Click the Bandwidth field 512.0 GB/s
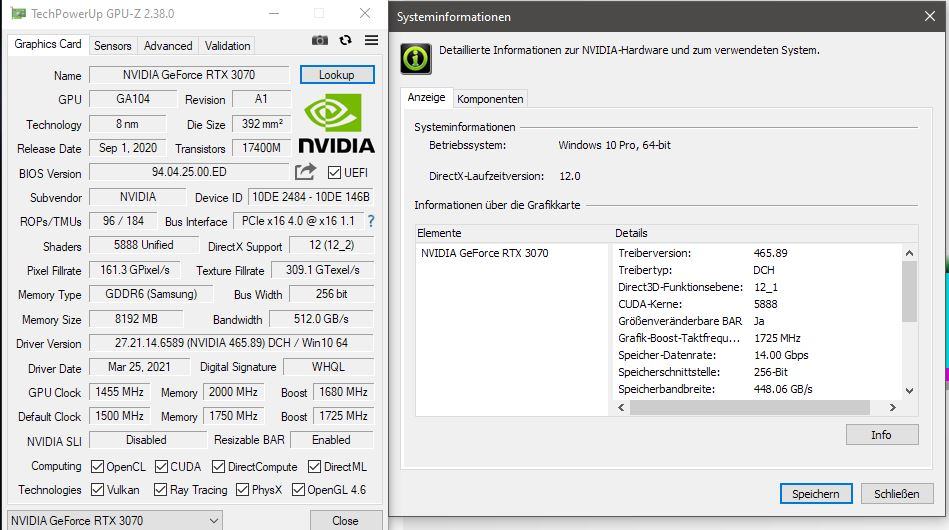Image resolution: width=949 pixels, height=530 pixels. [321, 319]
